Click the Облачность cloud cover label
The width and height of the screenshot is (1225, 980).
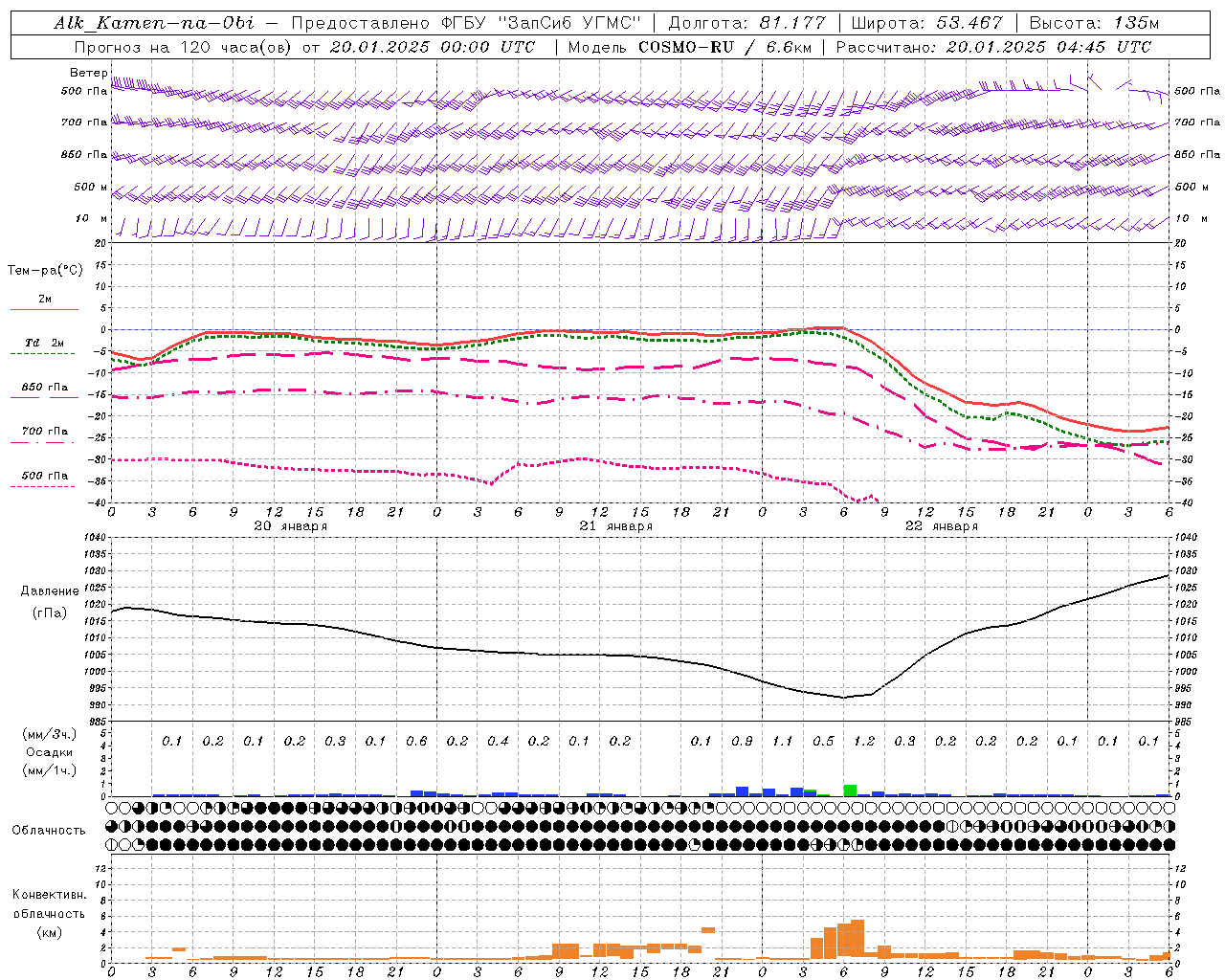[49, 831]
